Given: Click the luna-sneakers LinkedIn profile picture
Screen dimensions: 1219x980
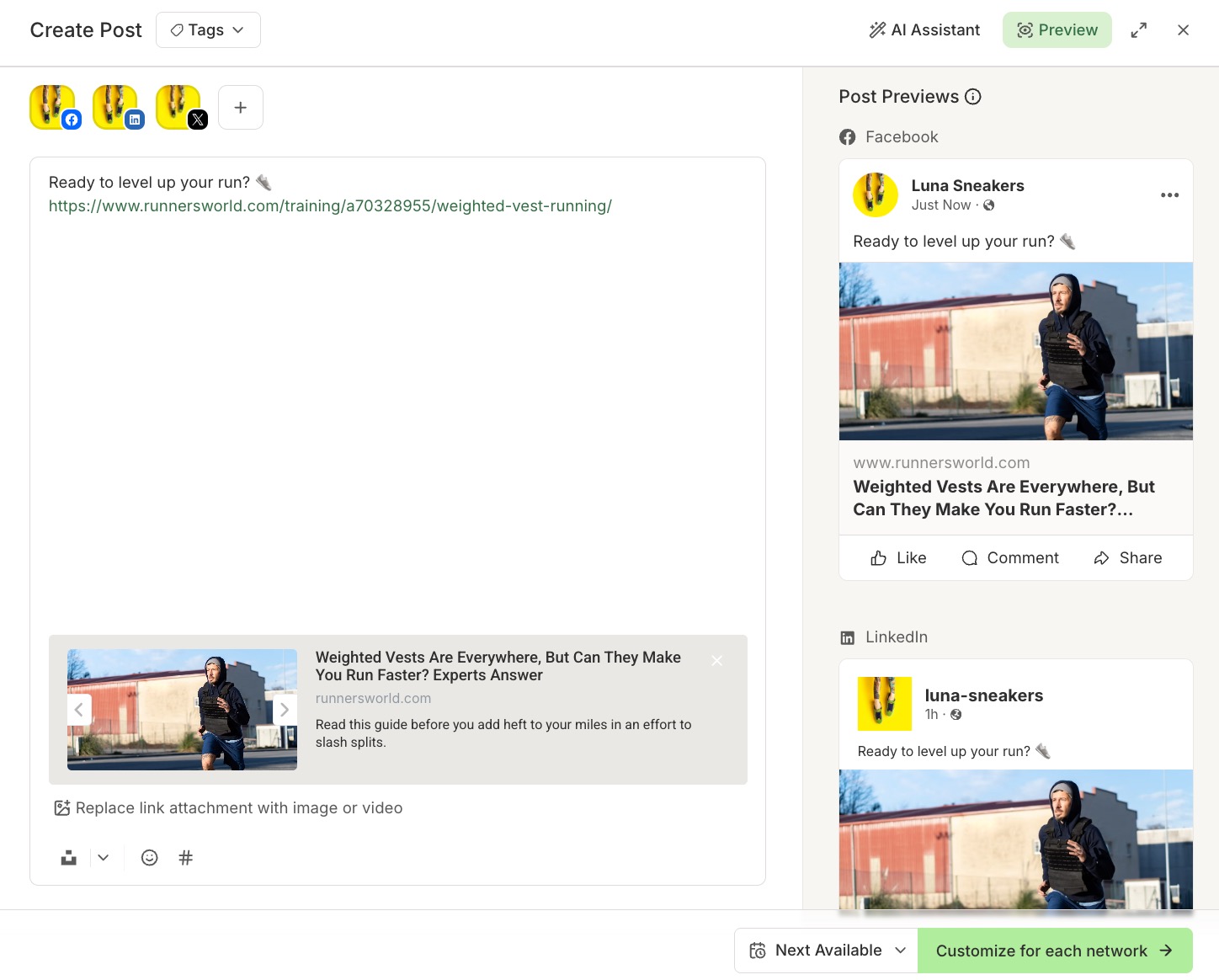Looking at the screenshot, I should click(884, 704).
